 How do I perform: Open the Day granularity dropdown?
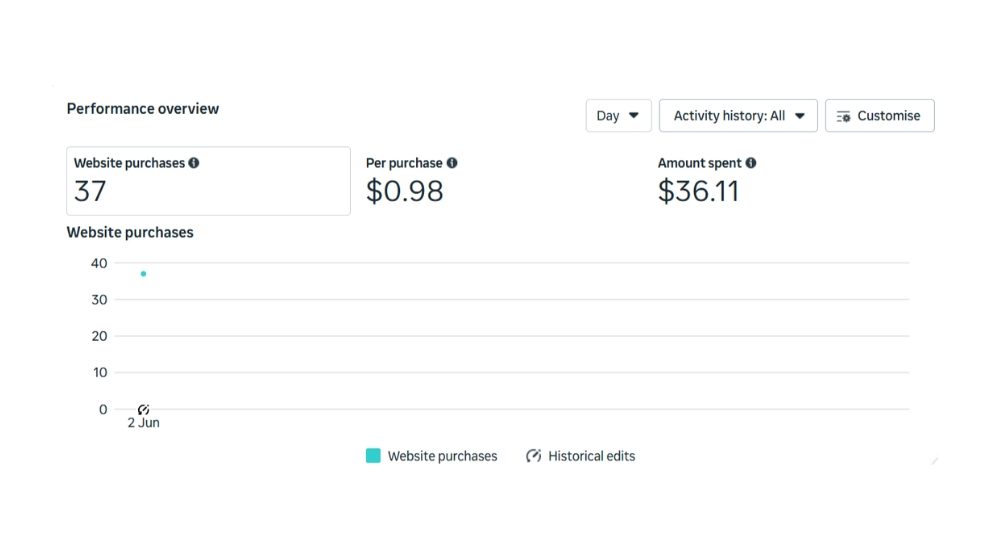tap(618, 115)
